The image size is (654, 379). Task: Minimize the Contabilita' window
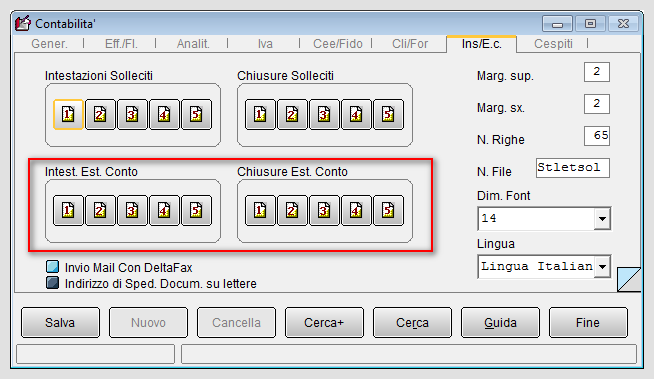[x=557, y=24]
